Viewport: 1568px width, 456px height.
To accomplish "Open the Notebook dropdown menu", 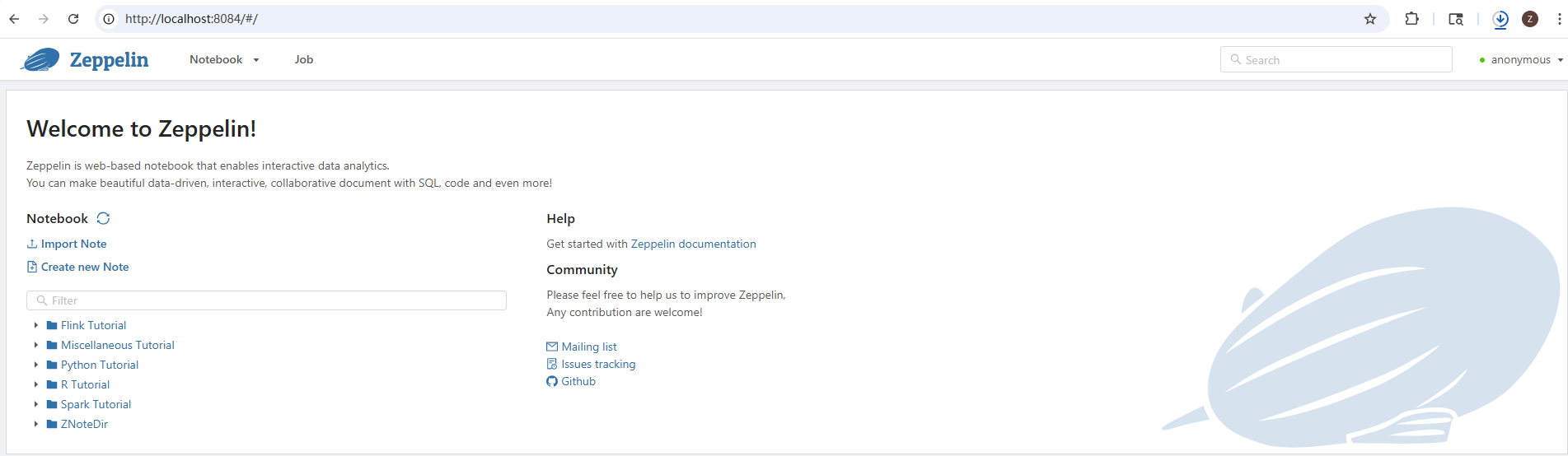I will pos(224,59).
